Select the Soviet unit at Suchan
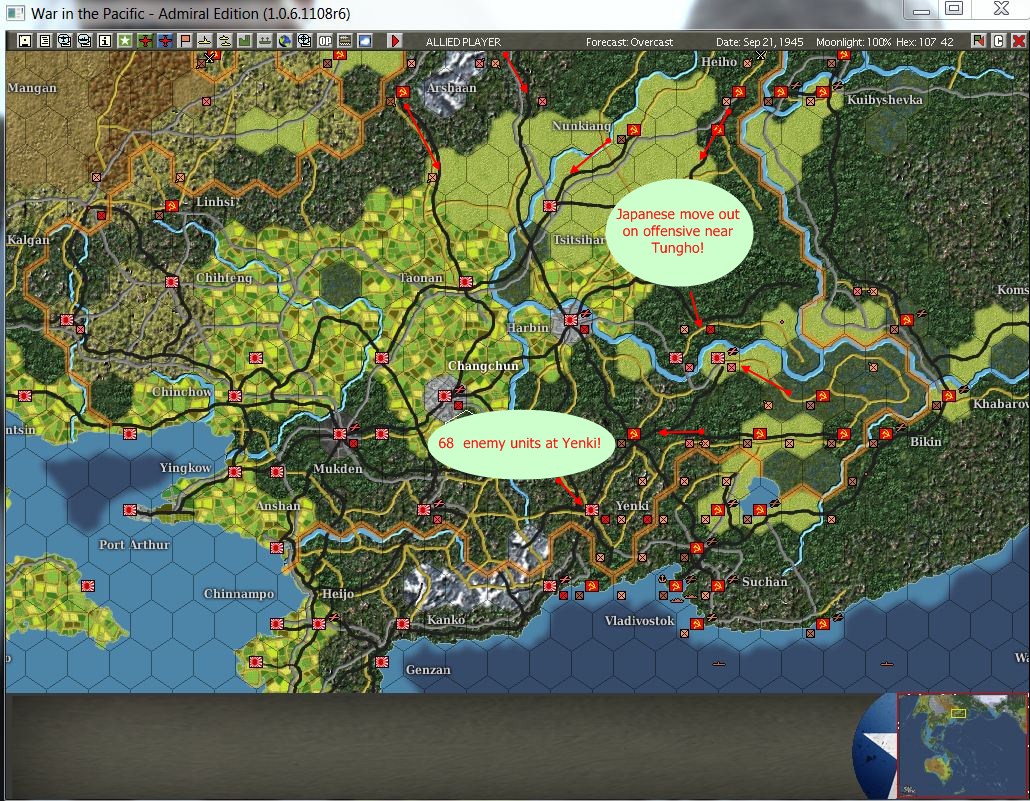This screenshot has width=1030, height=801. 717,585
